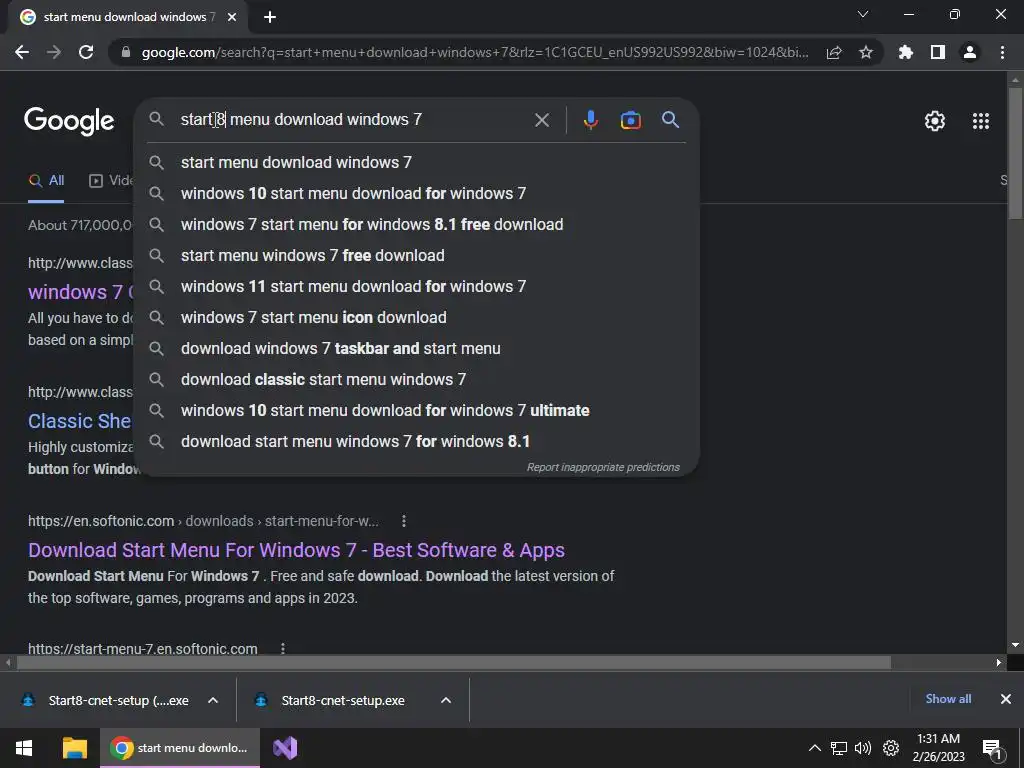Screen dimensions: 1024x768
Task: Reload the current page
Action: (86, 52)
